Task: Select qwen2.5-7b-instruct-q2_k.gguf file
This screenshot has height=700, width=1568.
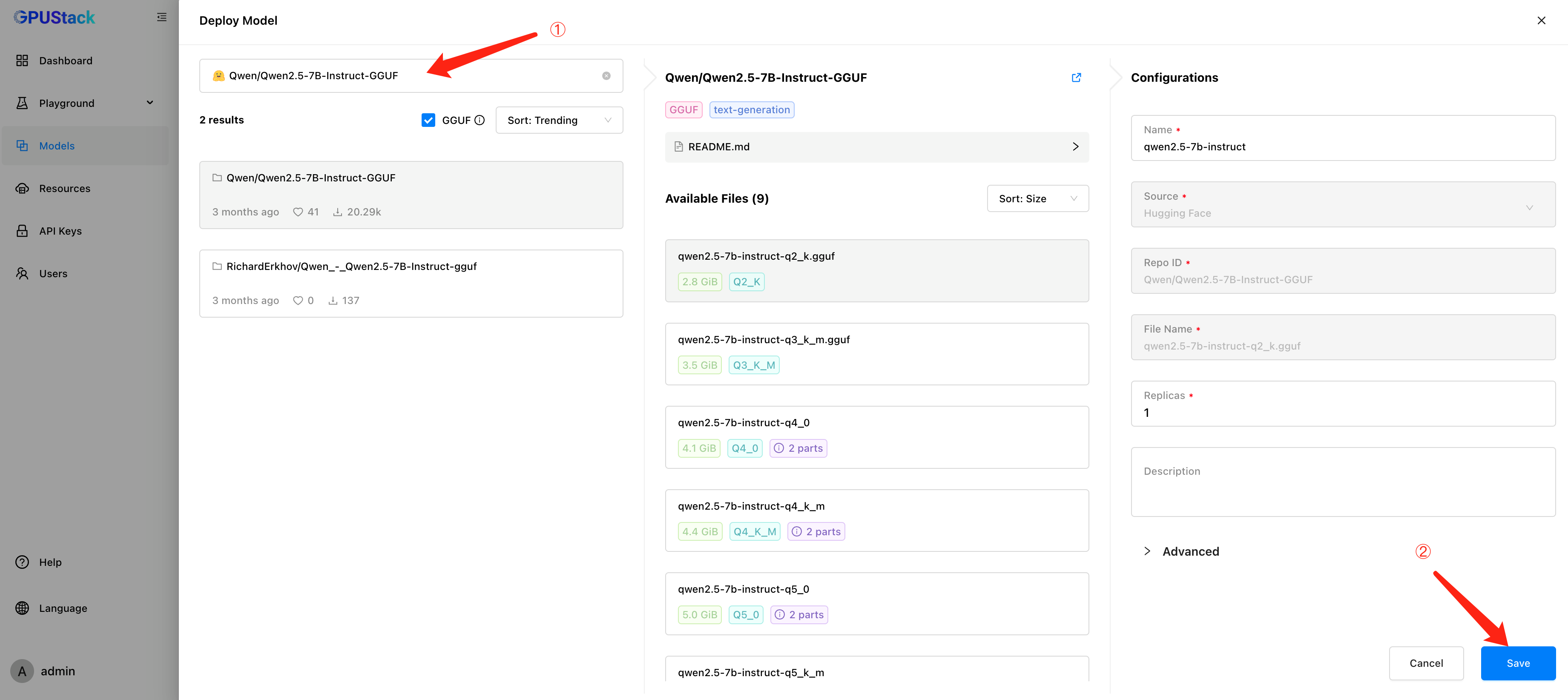Action: [876, 270]
